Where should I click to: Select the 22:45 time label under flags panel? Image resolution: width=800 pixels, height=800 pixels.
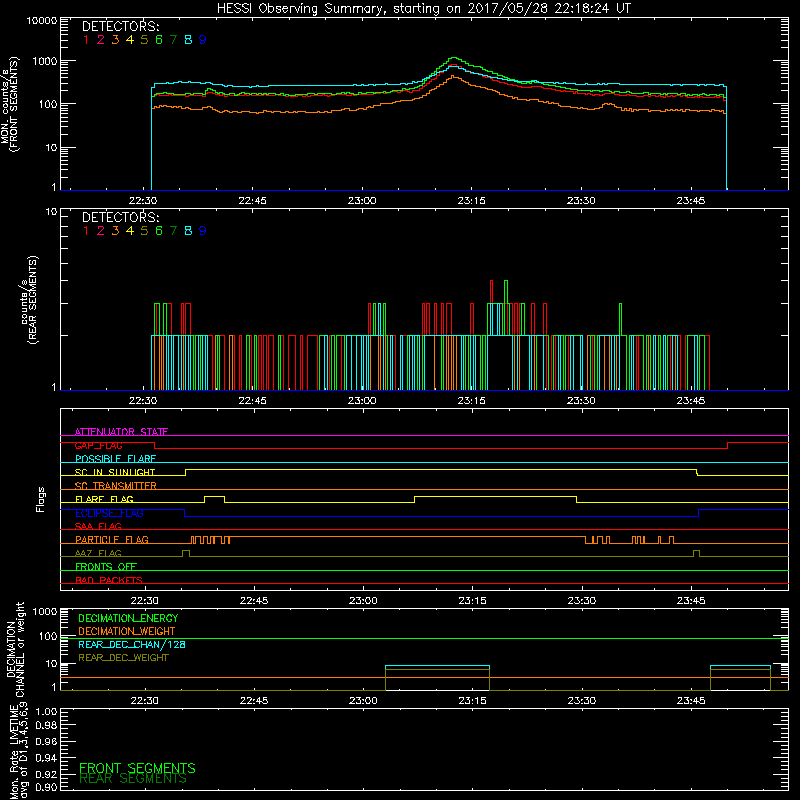point(254,601)
